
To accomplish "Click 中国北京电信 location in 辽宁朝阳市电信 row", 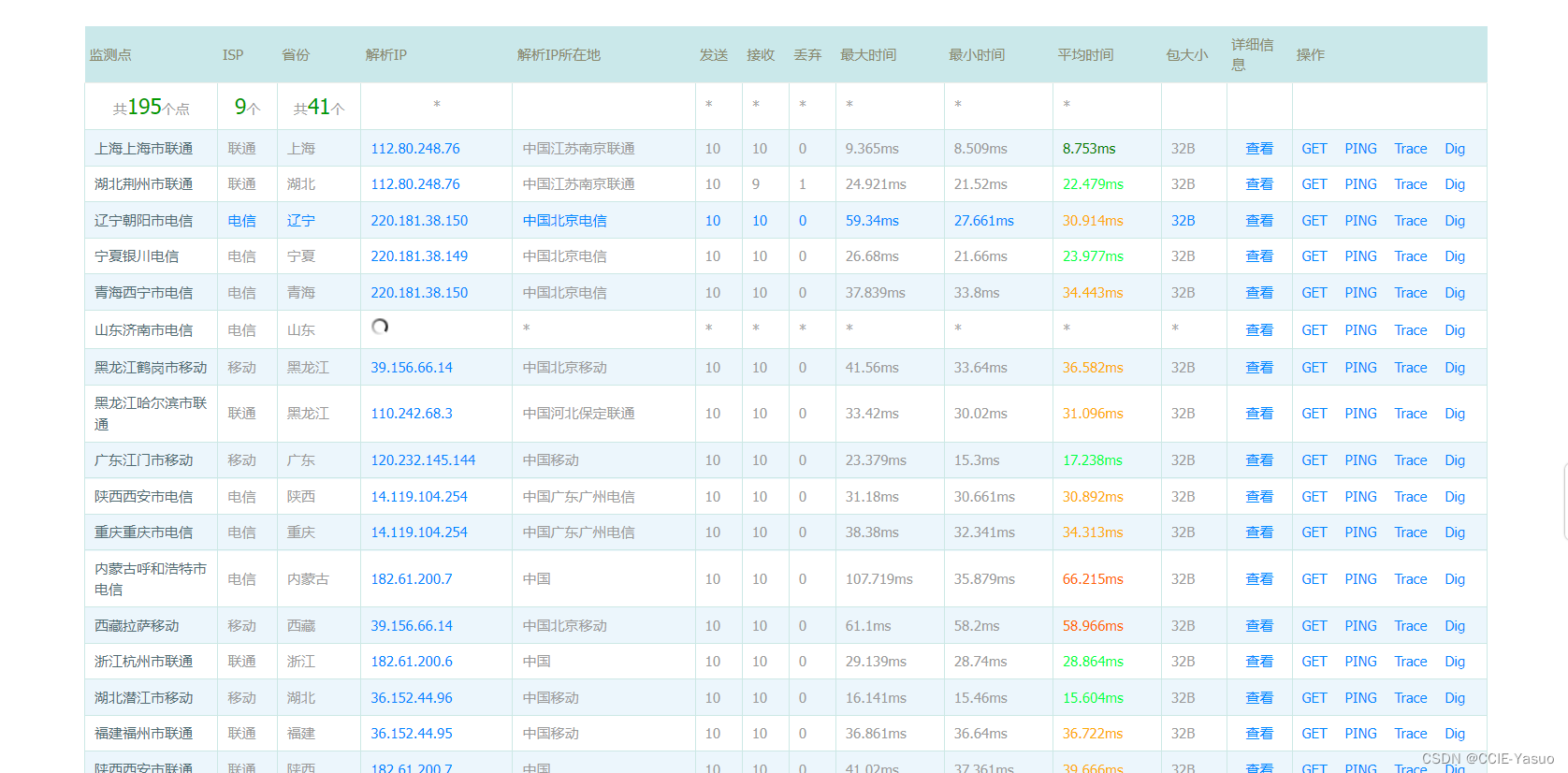I will tap(564, 221).
